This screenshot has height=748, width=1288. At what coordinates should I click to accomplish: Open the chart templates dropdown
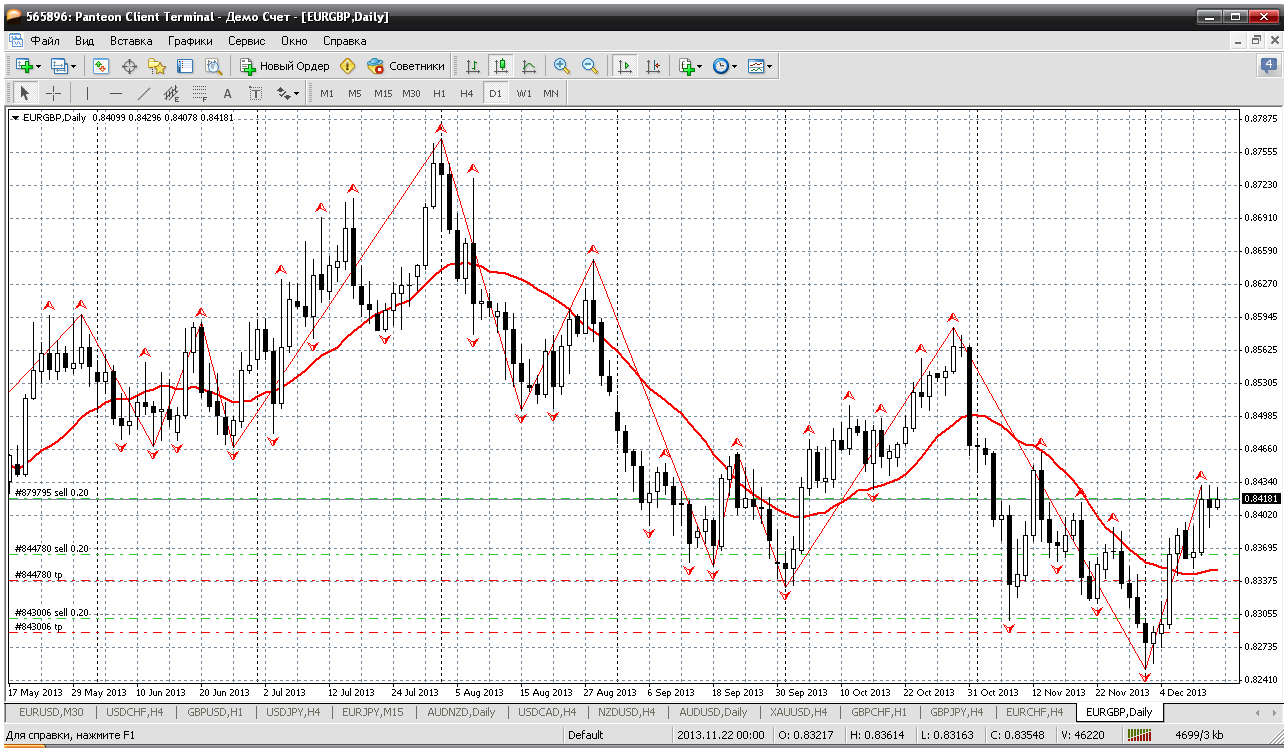click(760, 66)
